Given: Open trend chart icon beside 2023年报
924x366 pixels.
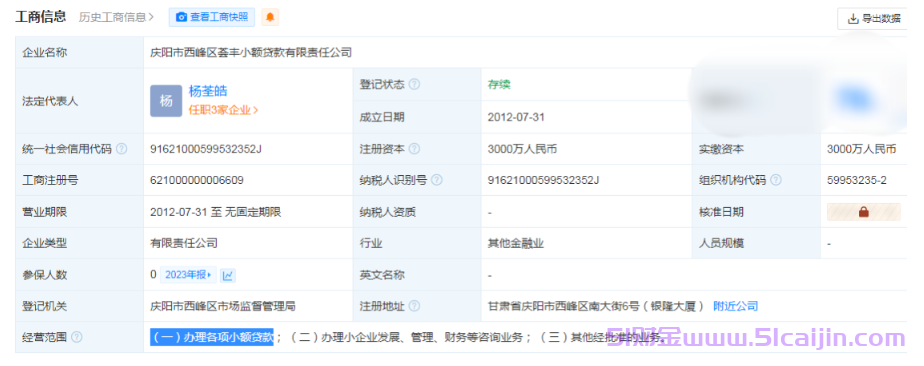Looking at the screenshot, I should click(228, 275).
